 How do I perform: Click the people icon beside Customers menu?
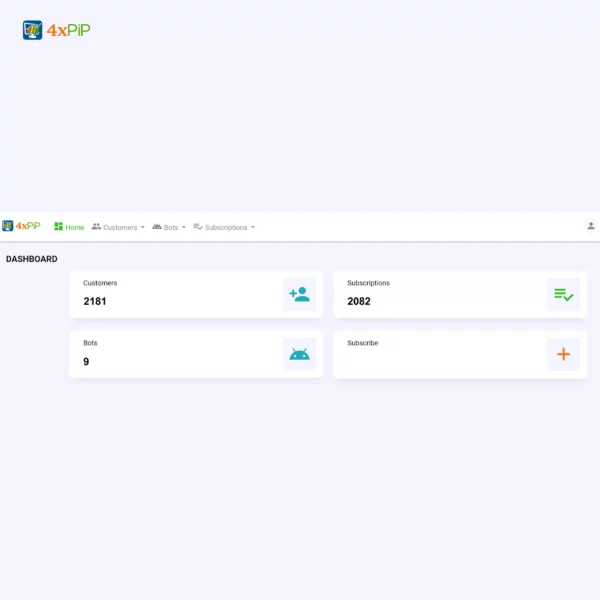[96, 227]
